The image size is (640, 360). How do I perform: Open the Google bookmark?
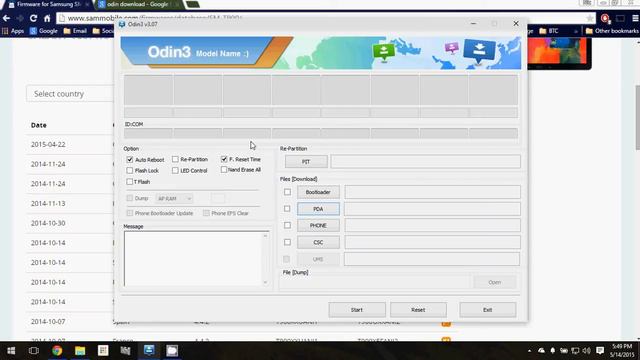(x=44, y=31)
